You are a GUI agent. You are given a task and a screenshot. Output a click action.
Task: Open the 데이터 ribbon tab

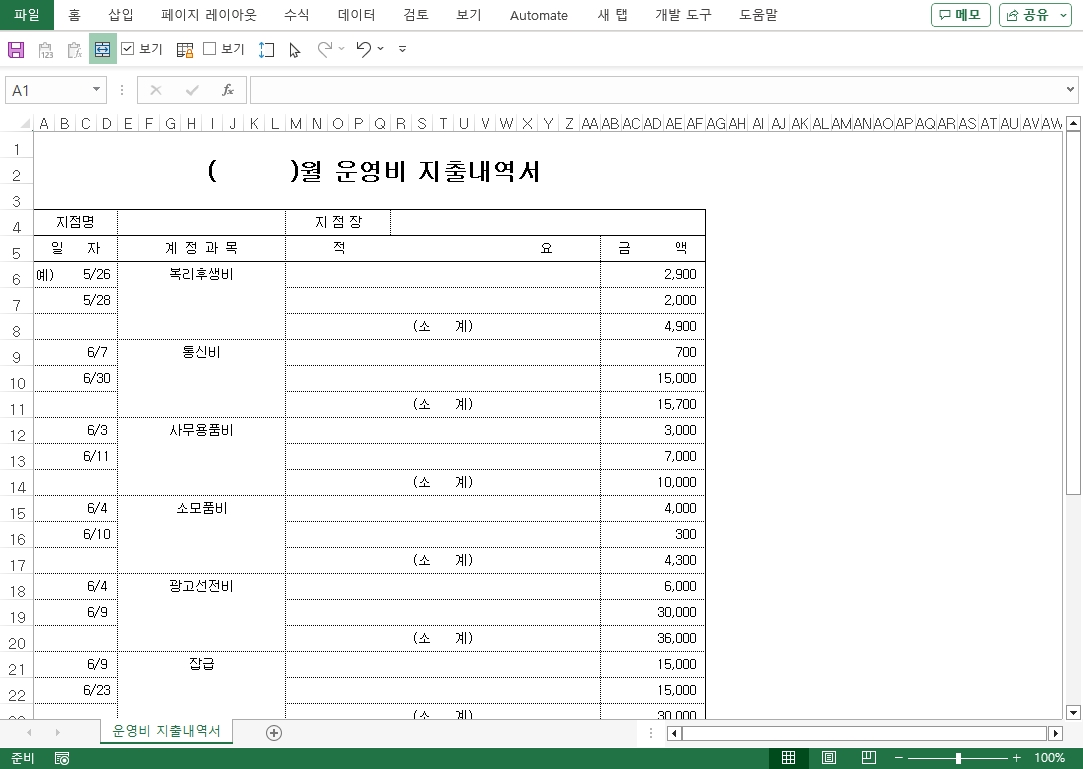point(356,15)
